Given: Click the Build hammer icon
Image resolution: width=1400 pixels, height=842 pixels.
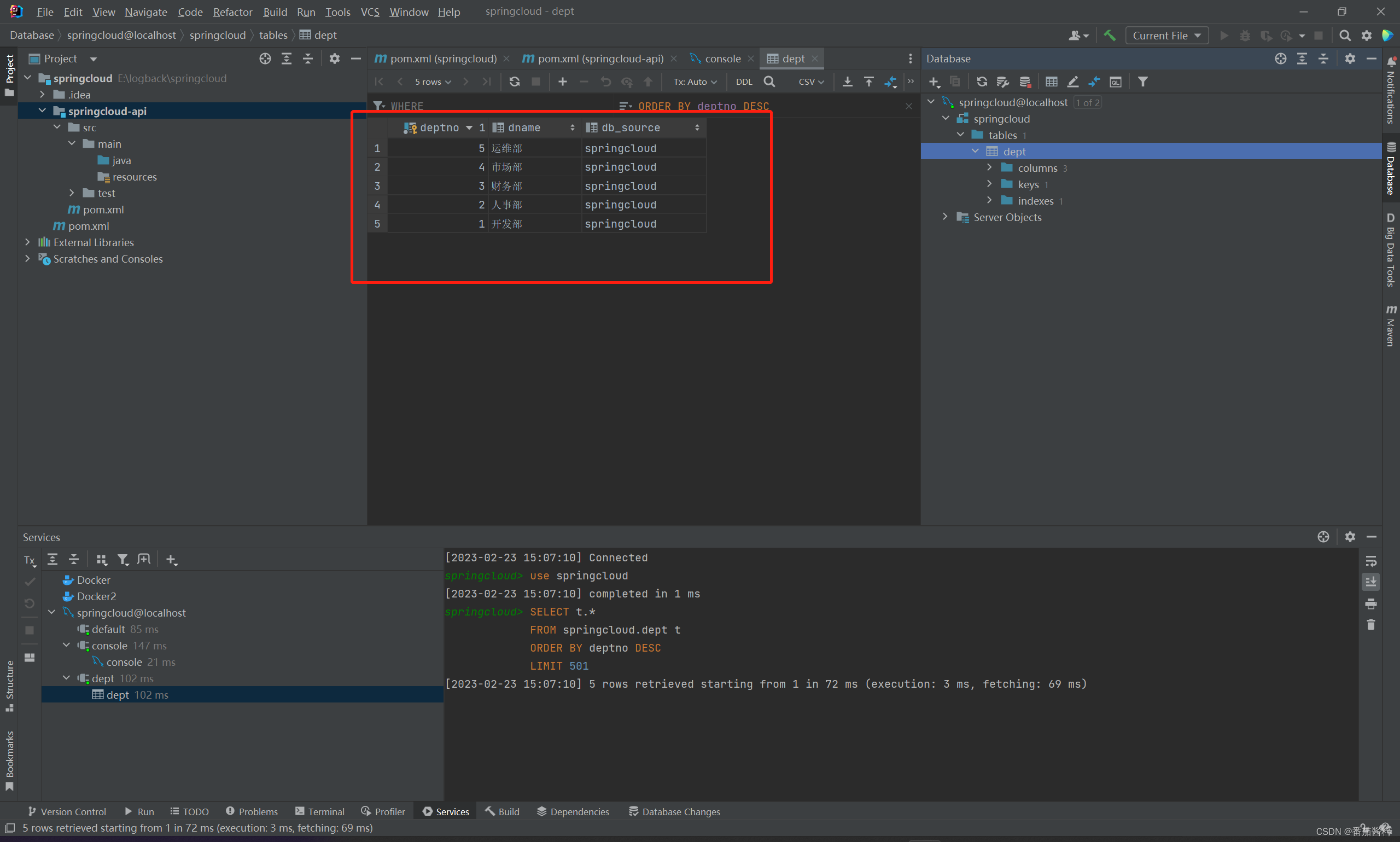Looking at the screenshot, I should 1110,35.
